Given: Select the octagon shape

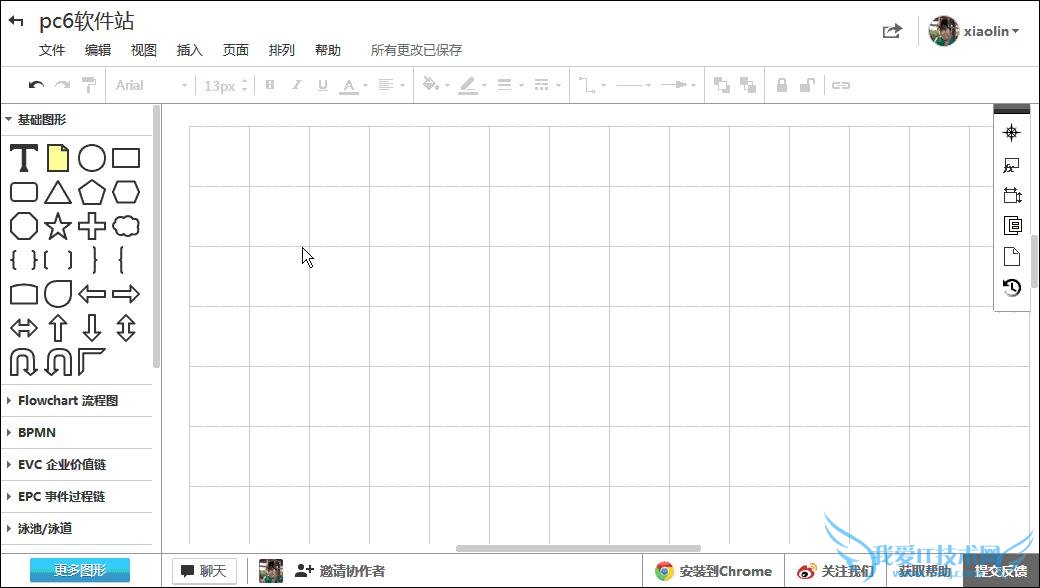Looking at the screenshot, I should pyautogui.click(x=24, y=227).
